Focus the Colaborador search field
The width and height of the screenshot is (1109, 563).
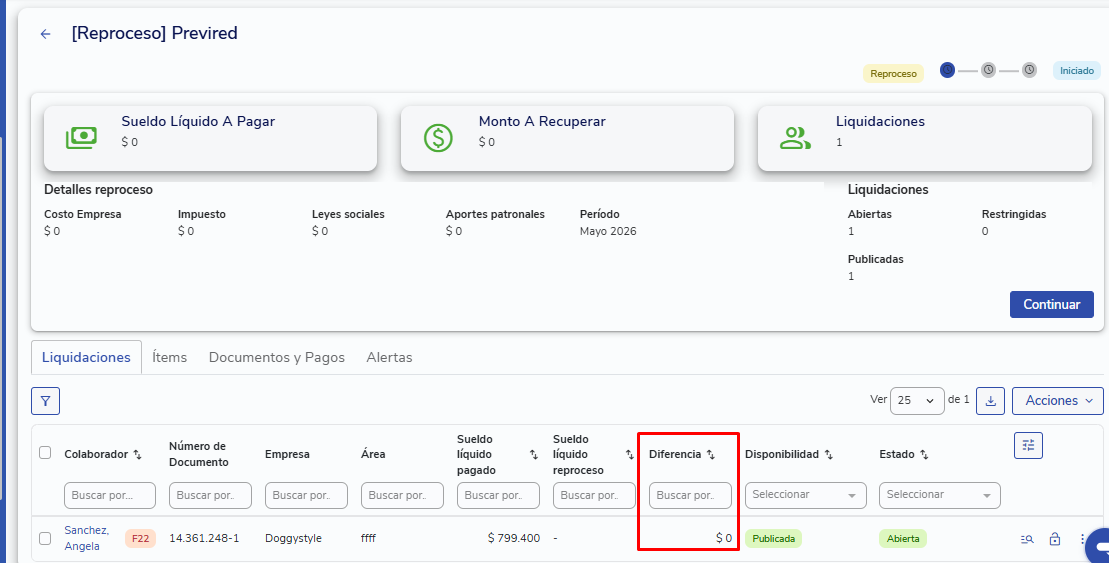point(110,495)
